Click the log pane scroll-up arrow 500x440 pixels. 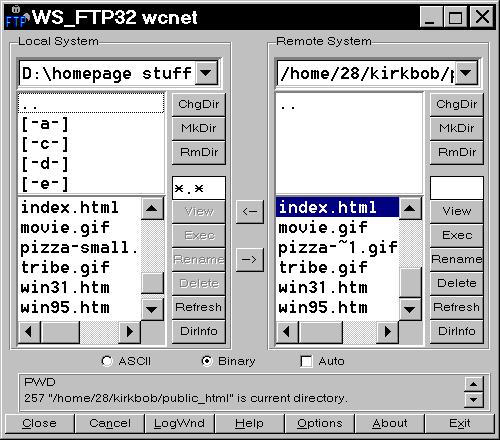[474, 384]
